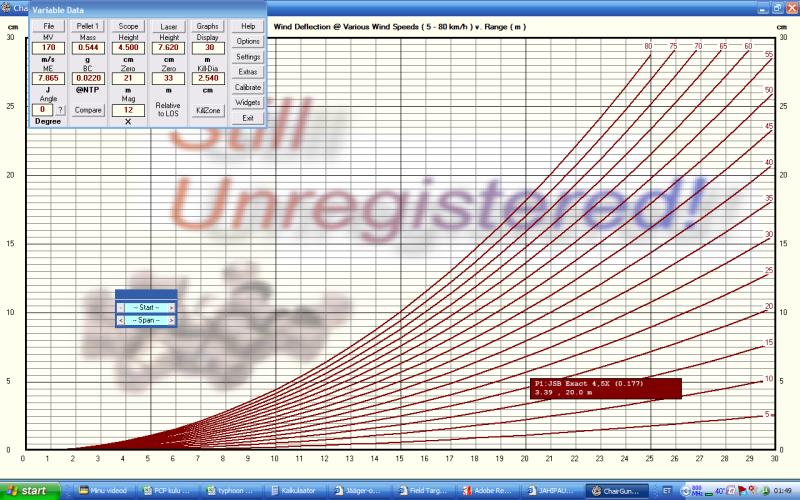800x500 pixels.
Task: Click the KillZone button
Action: [208, 110]
